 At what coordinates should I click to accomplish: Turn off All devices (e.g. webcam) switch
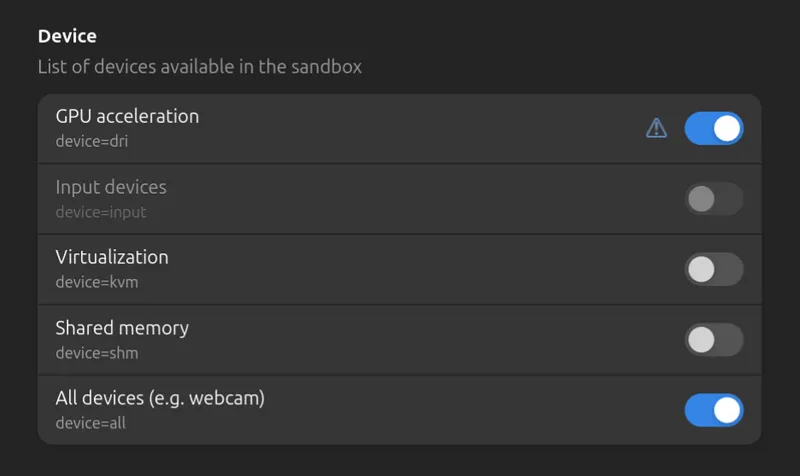coord(714,410)
